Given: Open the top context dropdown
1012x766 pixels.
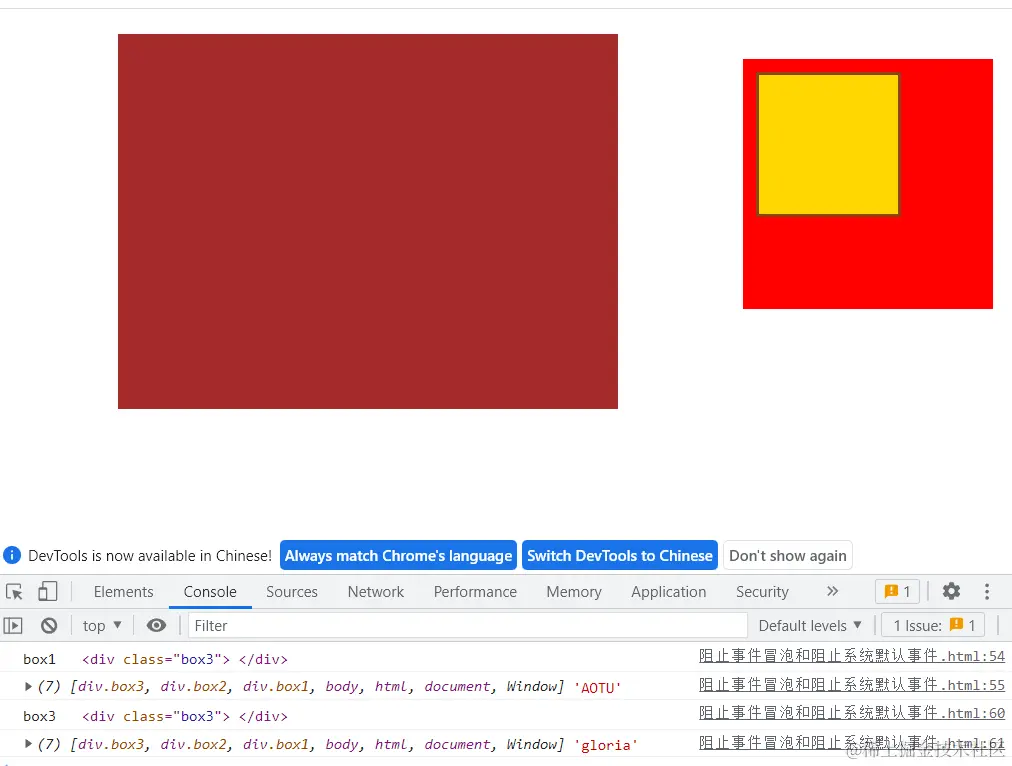Looking at the screenshot, I should tap(102, 625).
